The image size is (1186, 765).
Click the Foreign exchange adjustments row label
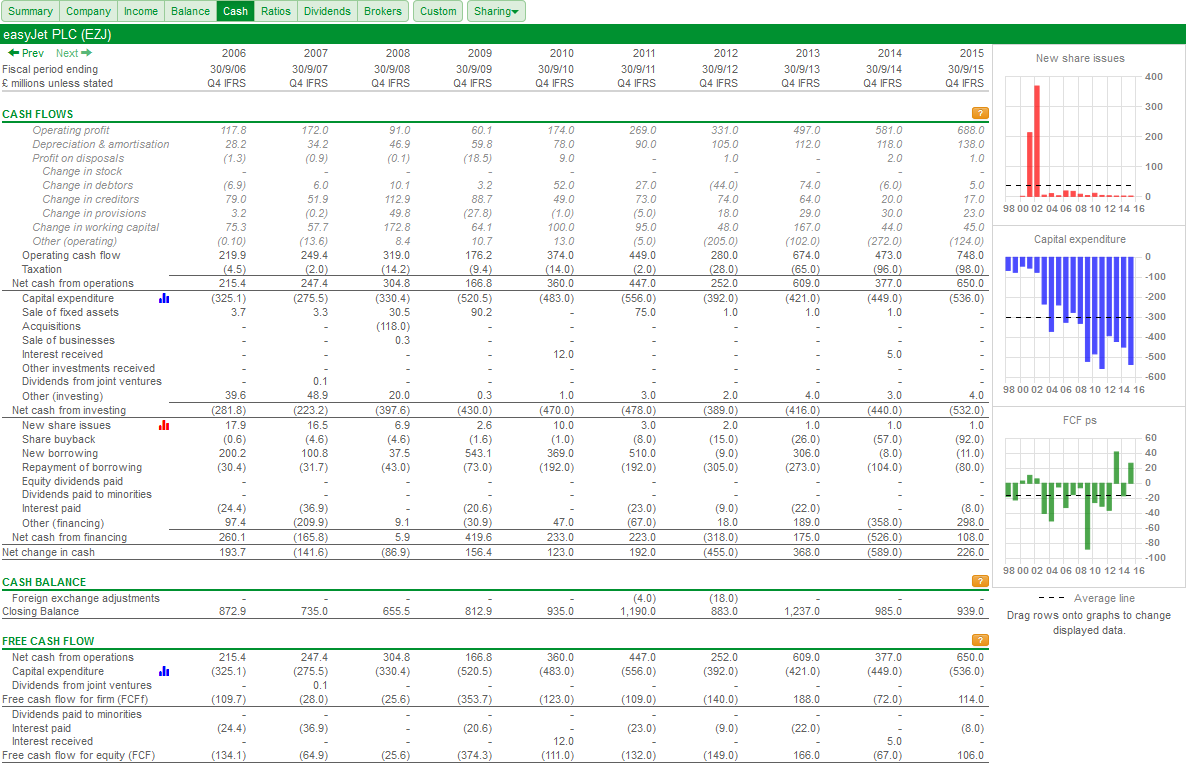pyautogui.click(x=86, y=598)
